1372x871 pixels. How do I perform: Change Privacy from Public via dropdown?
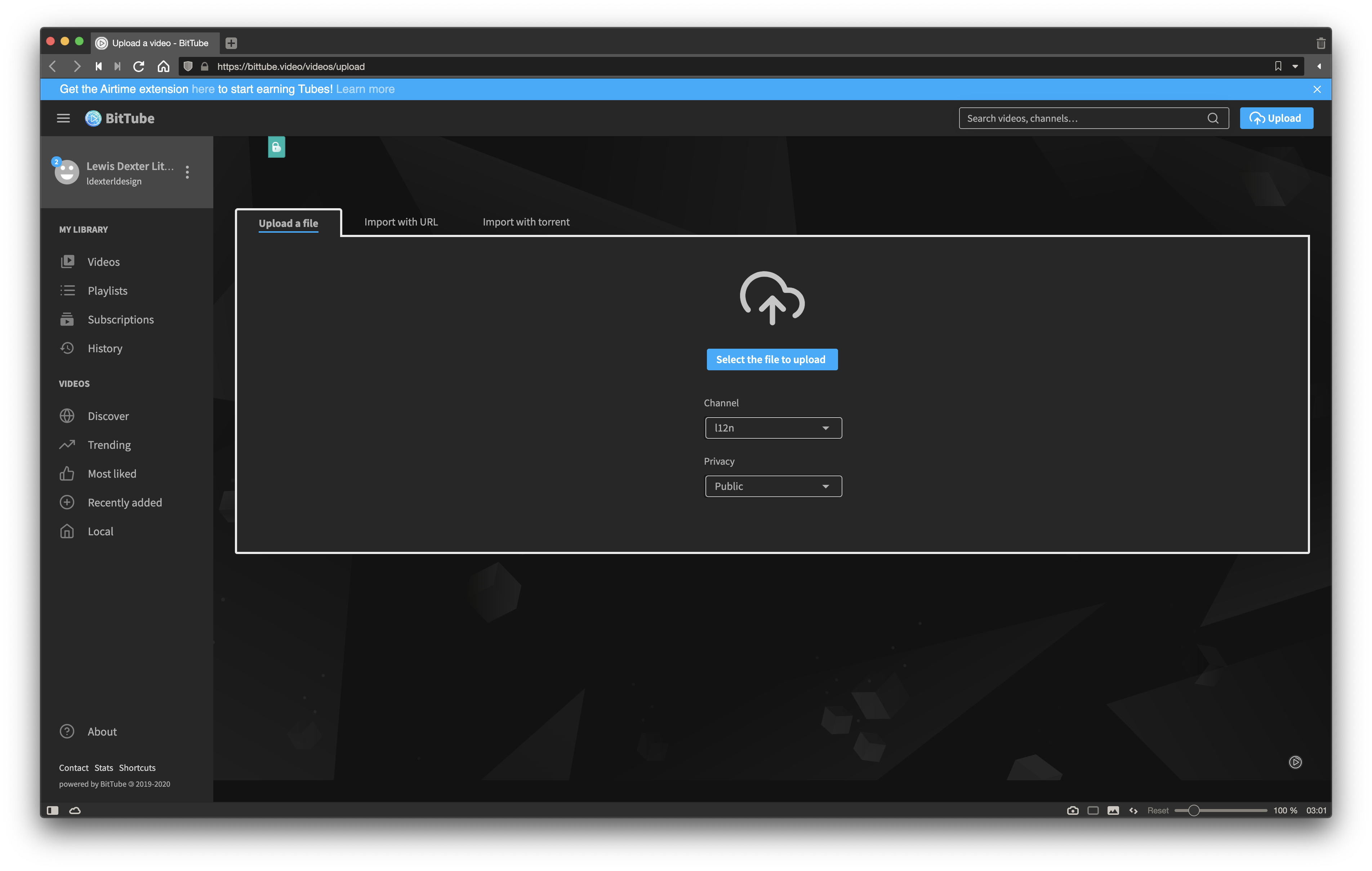(x=772, y=486)
